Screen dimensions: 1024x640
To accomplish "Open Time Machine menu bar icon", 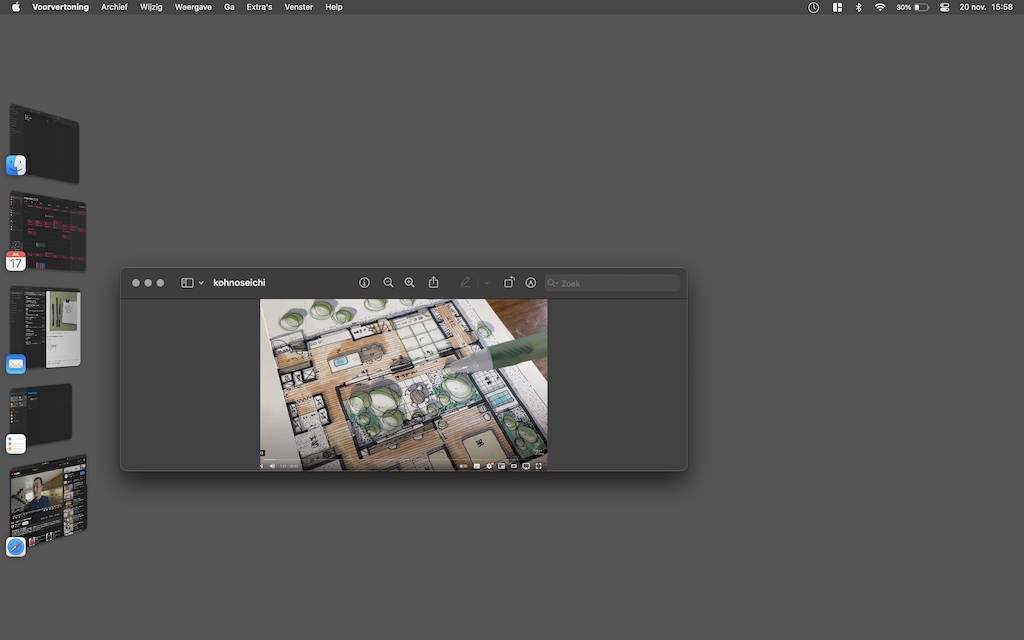I will click(814, 7).
